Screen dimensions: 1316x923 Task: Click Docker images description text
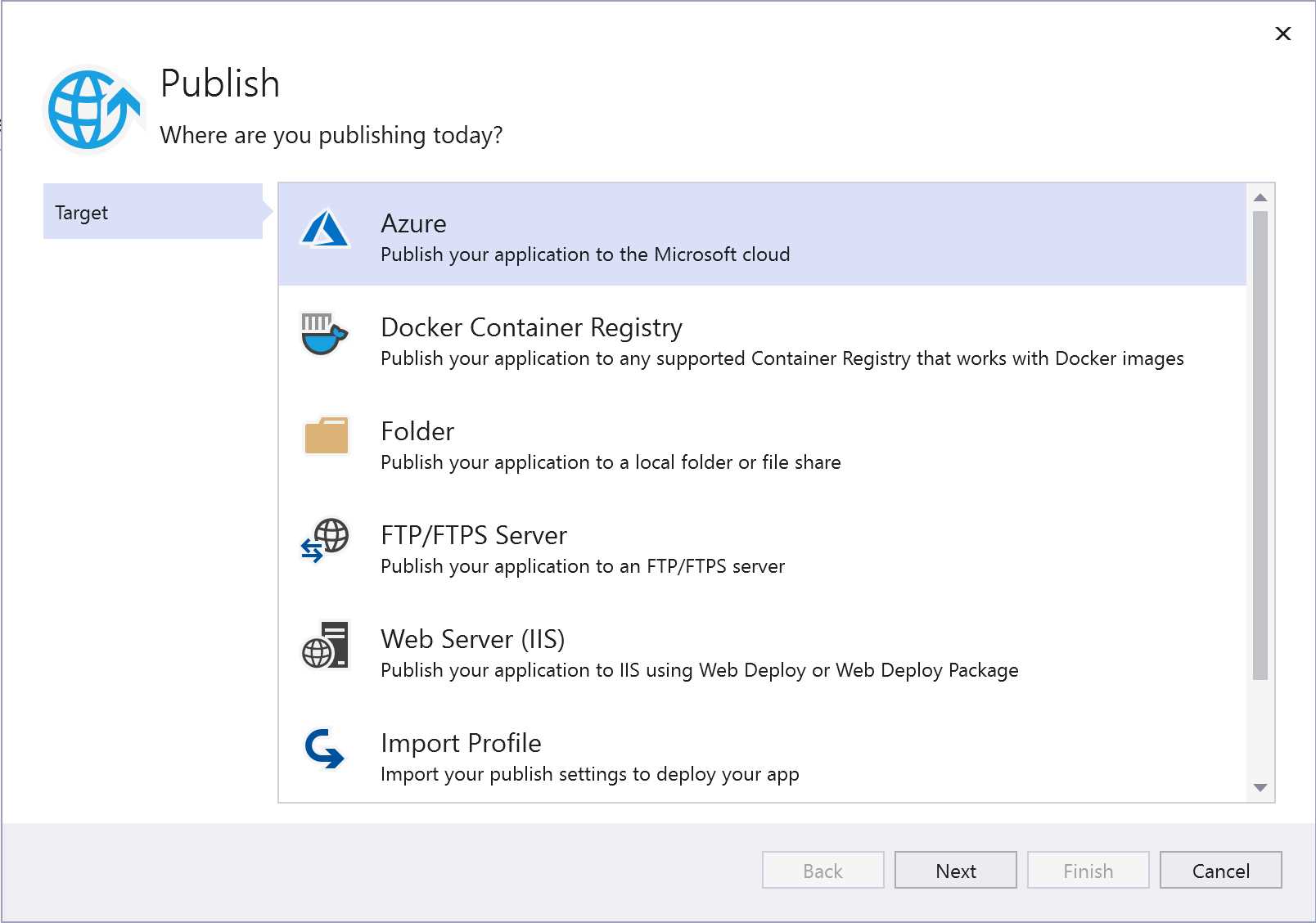click(782, 358)
